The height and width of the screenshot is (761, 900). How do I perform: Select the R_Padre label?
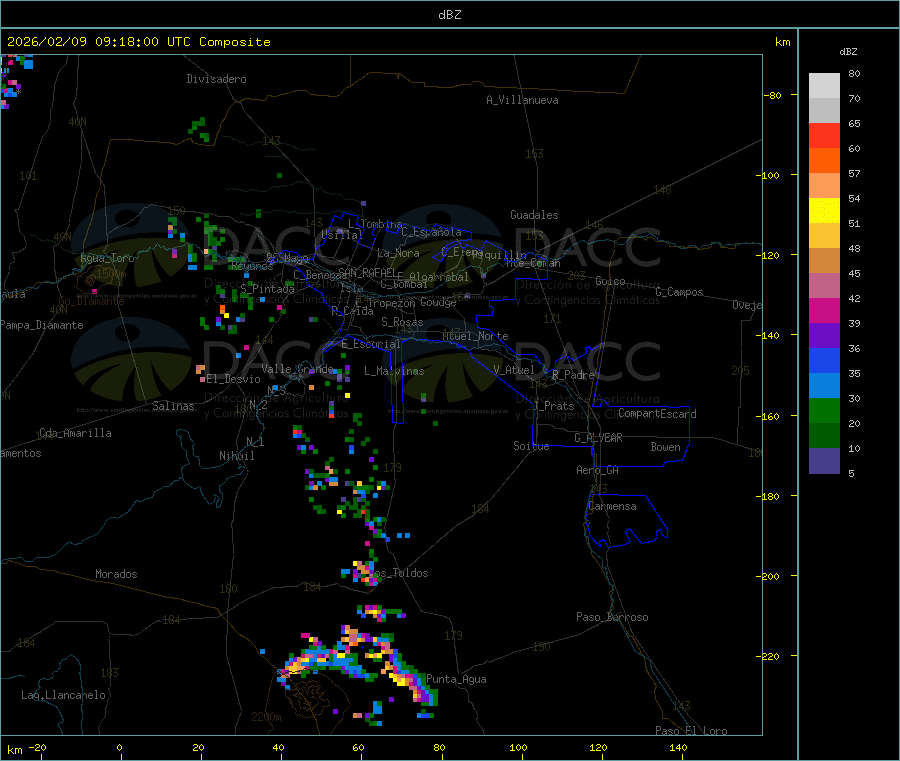click(x=573, y=375)
